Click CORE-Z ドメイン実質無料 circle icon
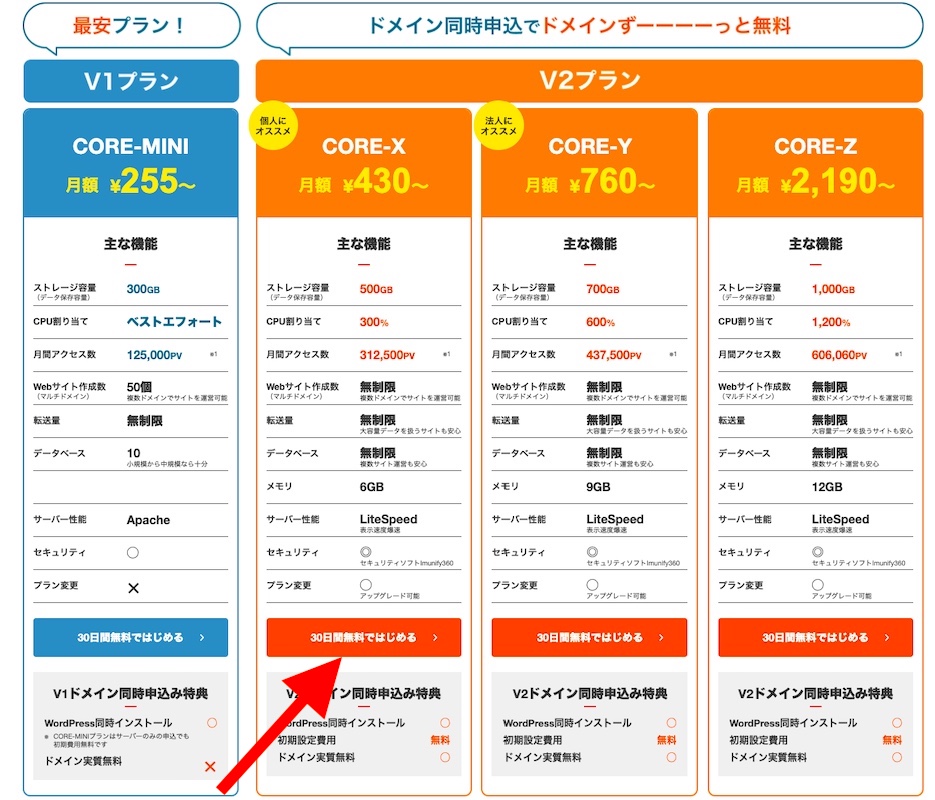This screenshot has width=935, height=800. click(897, 758)
